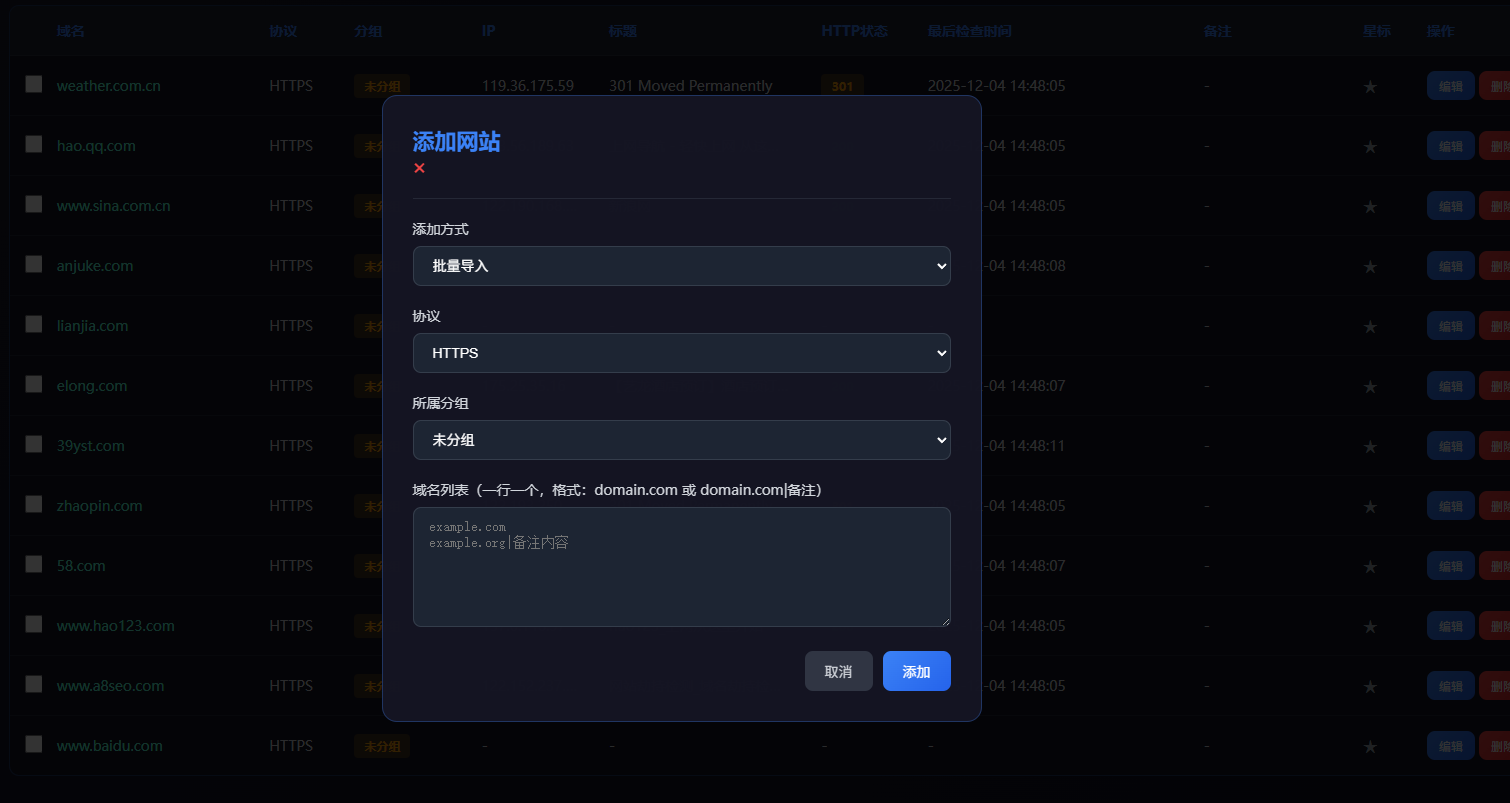
Task: Click 编辑 button for www.baidu.com
Action: [x=1450, y=746]
